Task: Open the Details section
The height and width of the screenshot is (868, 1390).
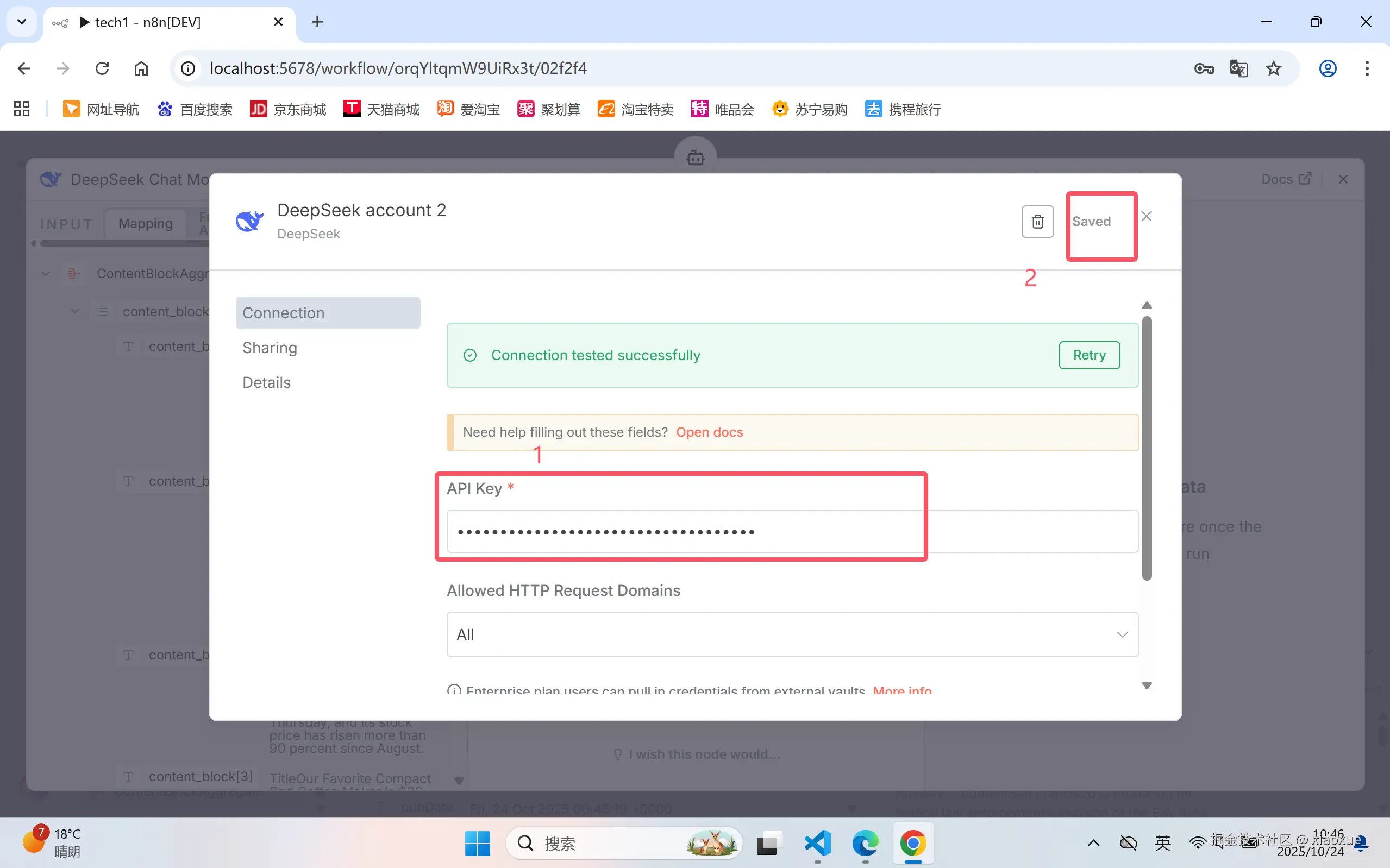Action: (266, 382)
